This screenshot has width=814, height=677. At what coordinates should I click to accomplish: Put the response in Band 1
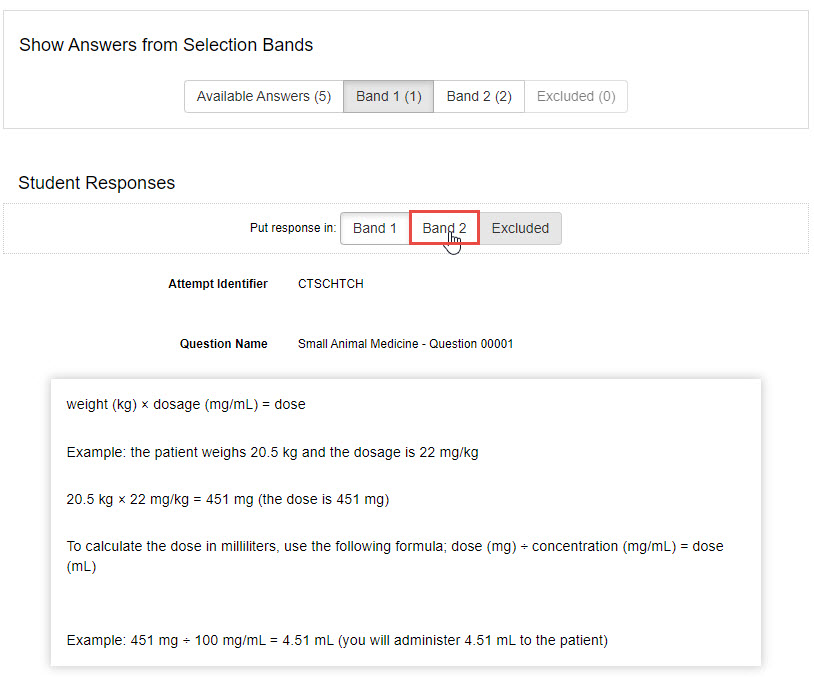pos(374,228)
